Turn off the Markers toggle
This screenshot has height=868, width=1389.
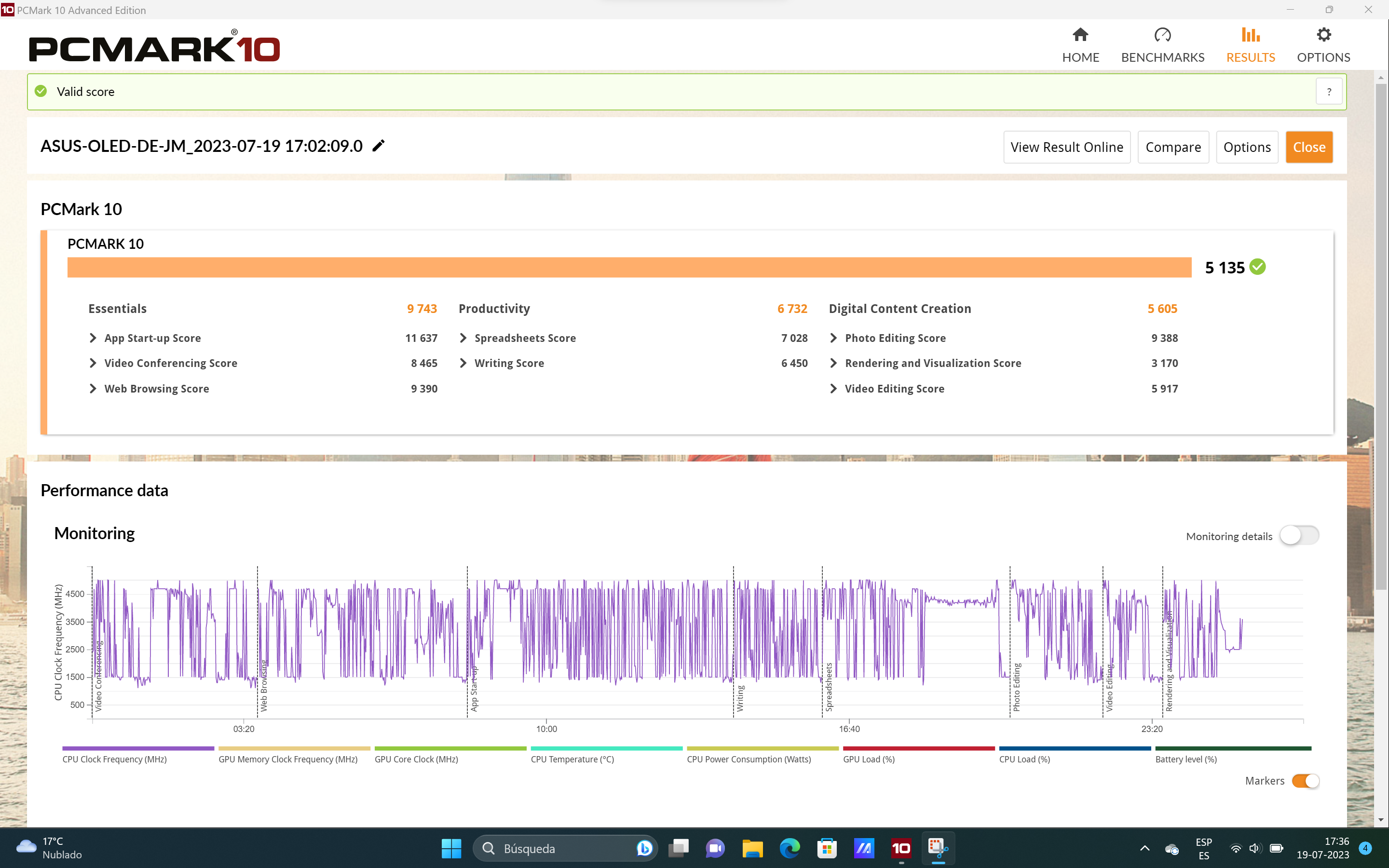(x=1305, y=781)
